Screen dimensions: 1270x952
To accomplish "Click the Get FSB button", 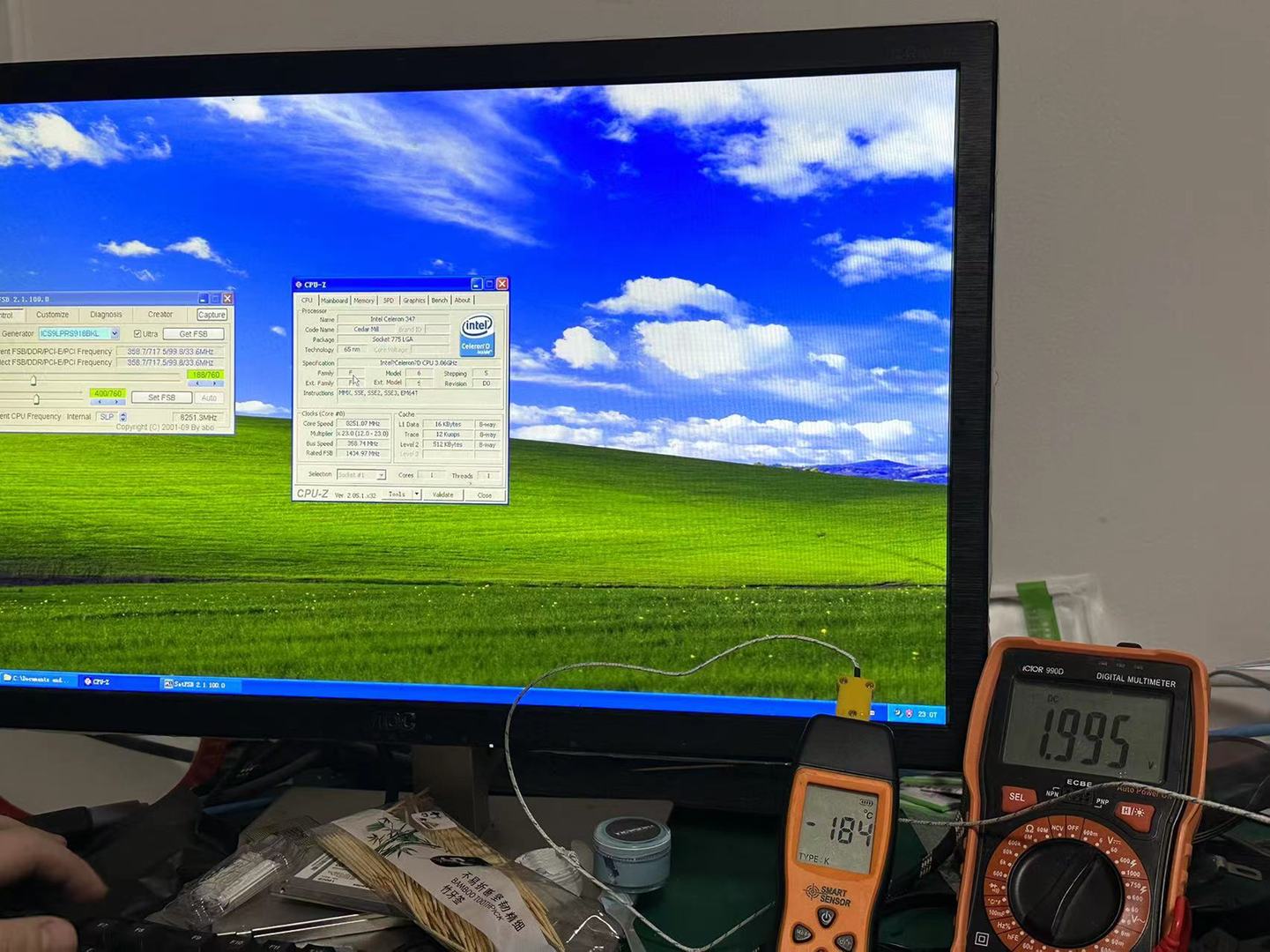I will [x=193, y=334].
